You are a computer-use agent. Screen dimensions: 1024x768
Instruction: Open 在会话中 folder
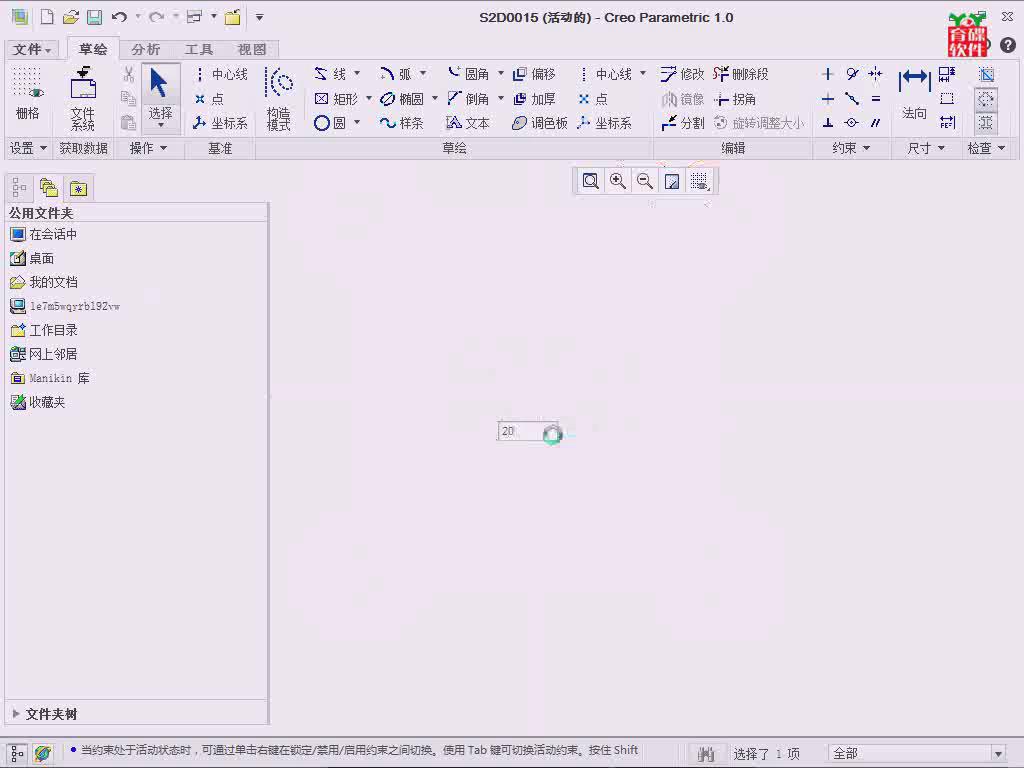[44, 234]
